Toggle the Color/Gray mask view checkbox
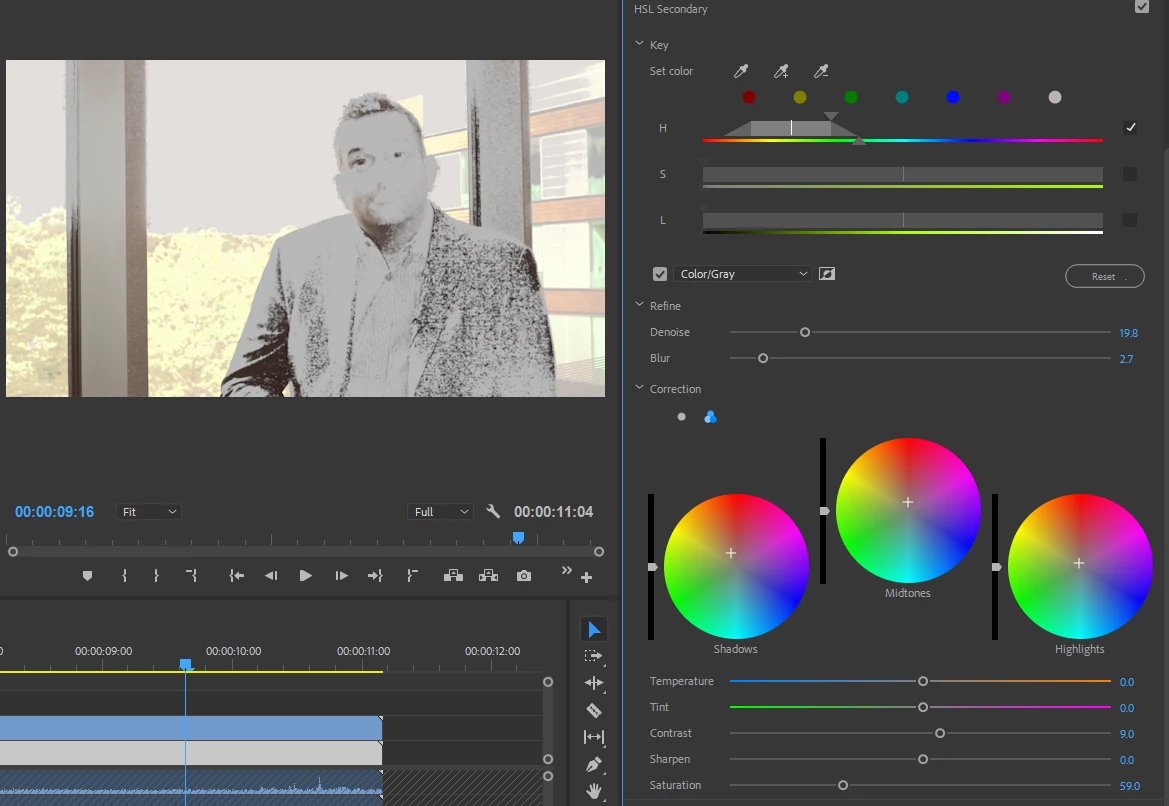 point(660,274)
